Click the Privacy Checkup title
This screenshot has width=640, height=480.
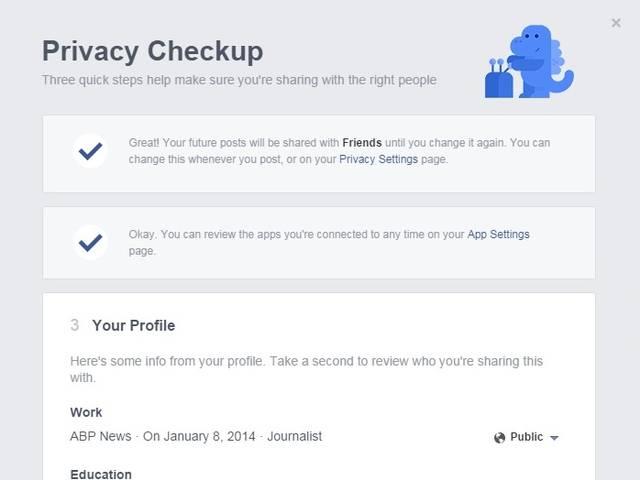click(x=153, y=51)
